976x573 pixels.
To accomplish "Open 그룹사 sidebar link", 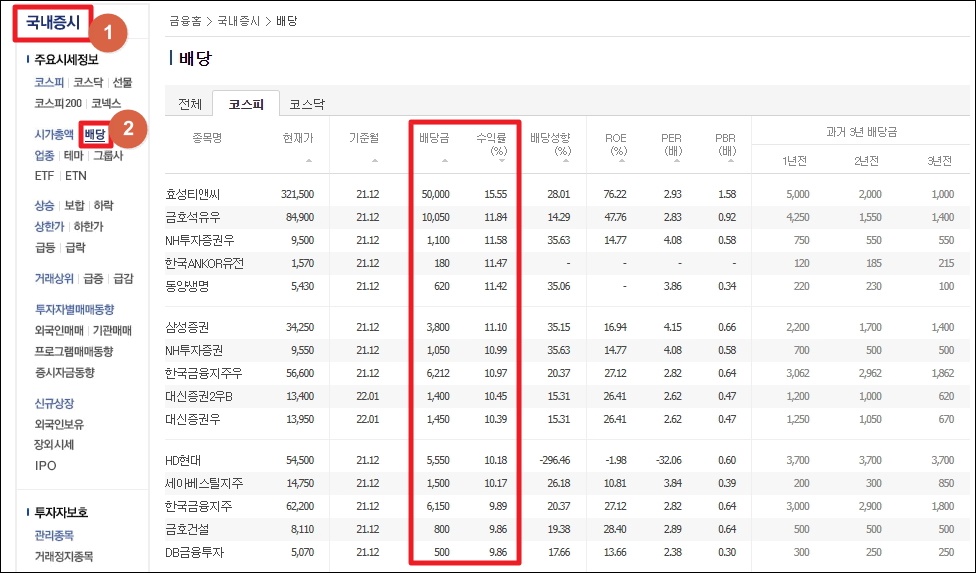I will [x=108, y=156].
